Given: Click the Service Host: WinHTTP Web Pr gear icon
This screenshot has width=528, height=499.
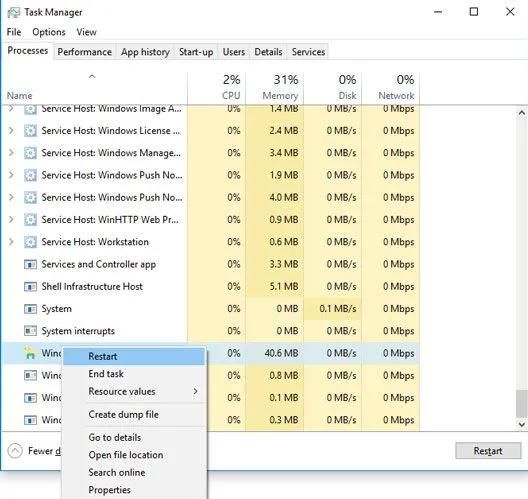Looking at the screenshot, I should pos(30,220).
